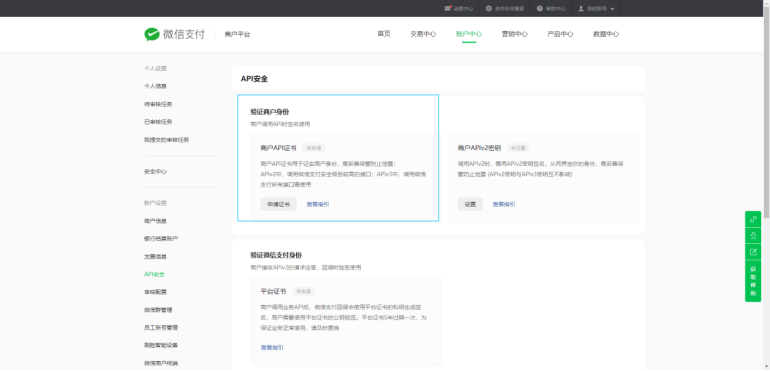Click the 验证商户身份 section heading

click(270, 112)
